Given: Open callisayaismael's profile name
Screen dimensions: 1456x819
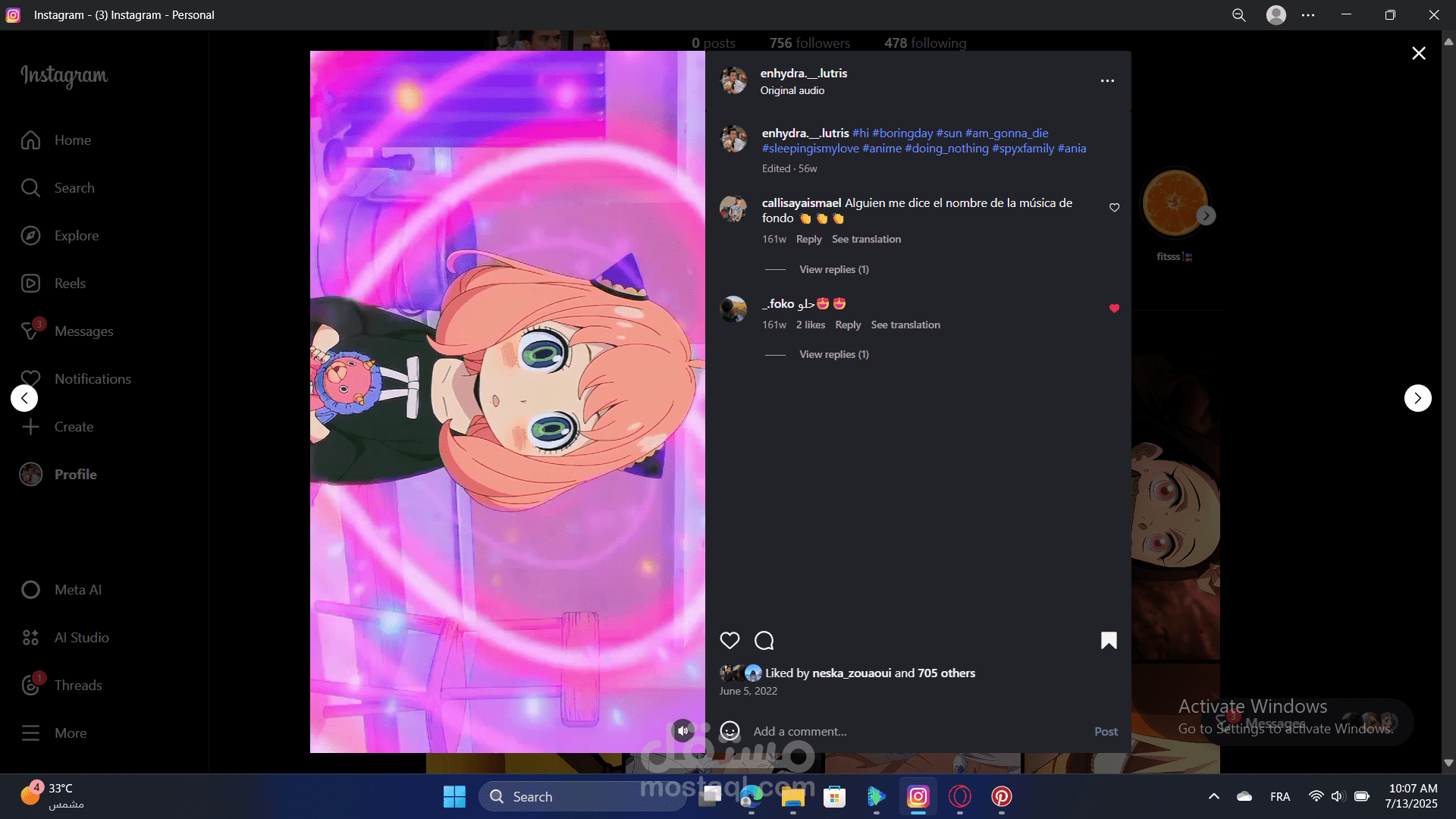Looking at the screenshot, I should (801, 202).
